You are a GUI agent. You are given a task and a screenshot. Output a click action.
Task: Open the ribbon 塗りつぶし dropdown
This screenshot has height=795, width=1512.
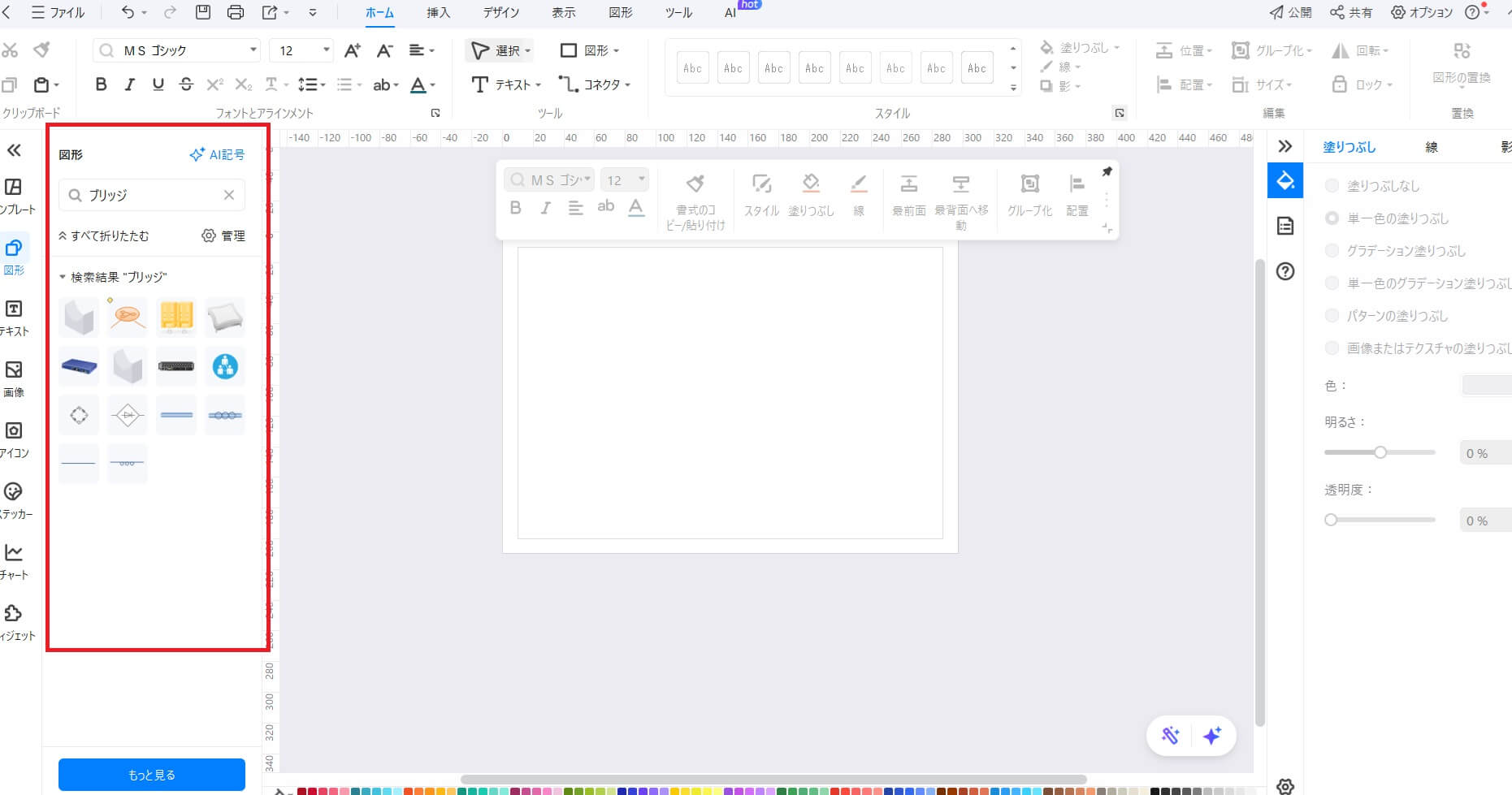point(1081,48)
